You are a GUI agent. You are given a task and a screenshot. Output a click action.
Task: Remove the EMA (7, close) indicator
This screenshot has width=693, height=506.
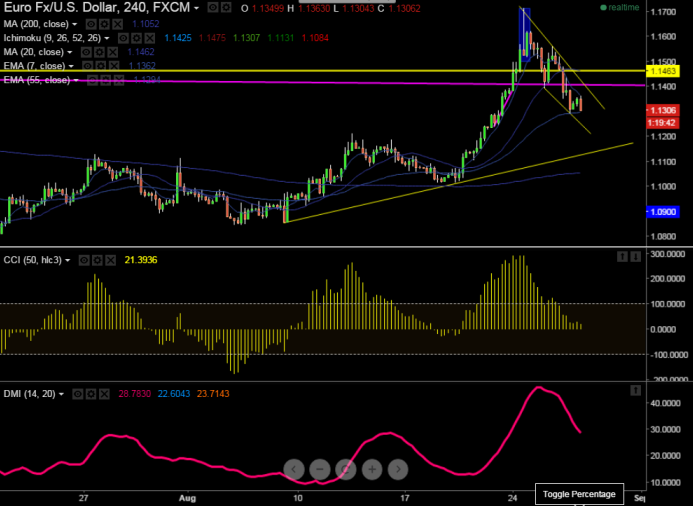tap(114, 66)
